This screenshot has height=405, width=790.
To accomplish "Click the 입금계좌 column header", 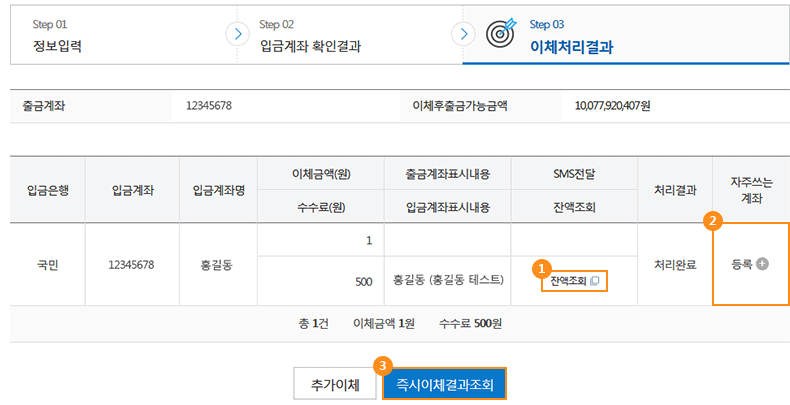I will pyautogui.click(x=133, y=190).
